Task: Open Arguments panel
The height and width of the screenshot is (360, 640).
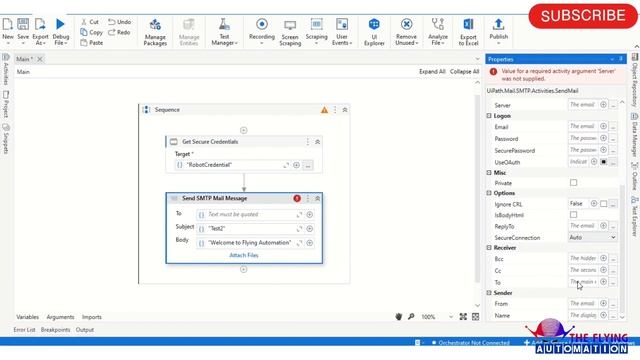Action: point(60,317)
